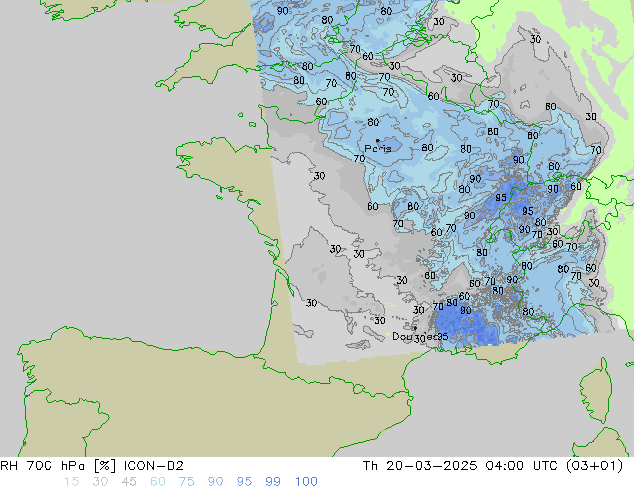The height and width of the screenshot is (490, 634).
Task: Click the light blue legend value 60
Action: pyautogui.click(x=158, y=482)
